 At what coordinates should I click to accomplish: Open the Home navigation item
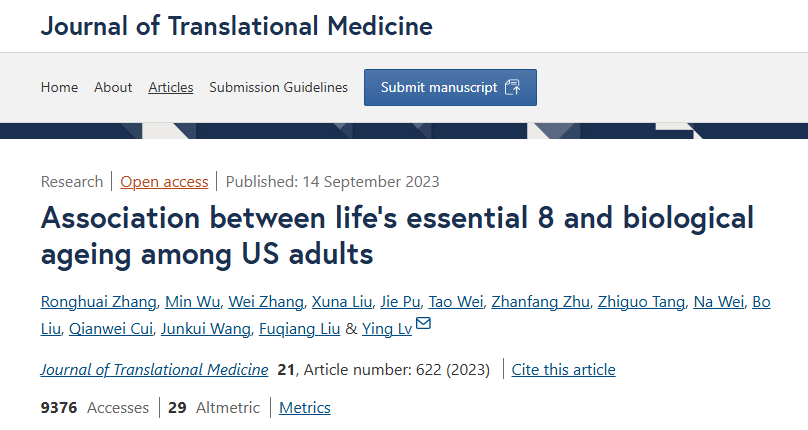coord(59,87)
